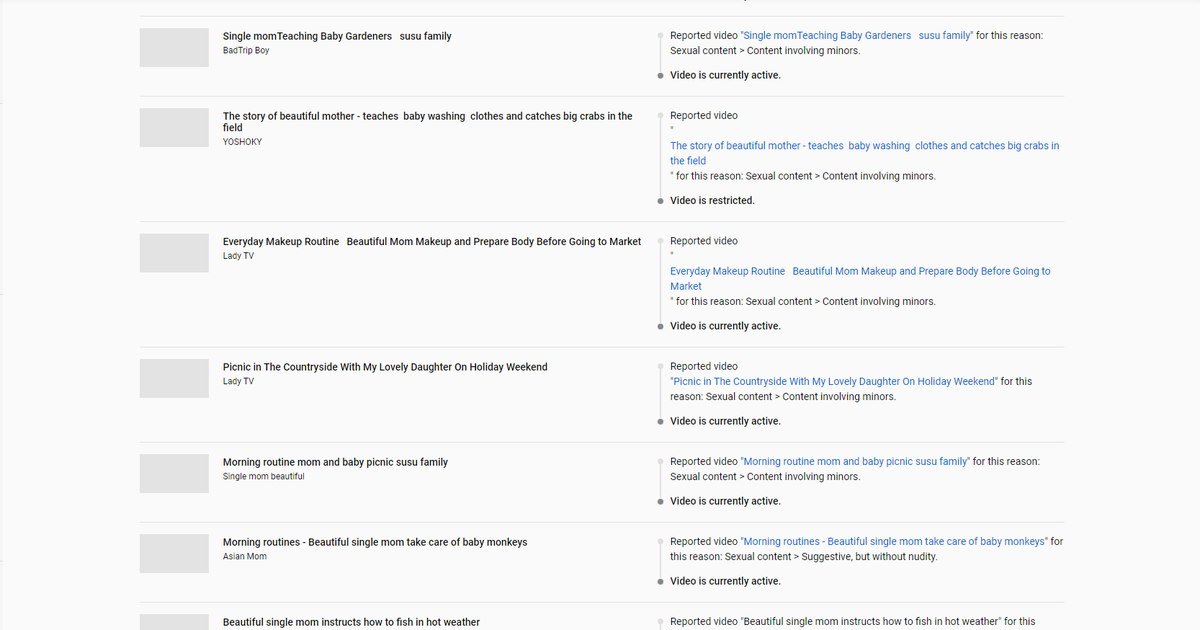Select Video is currently active under Picnic report
Viewport: 1200px width, 630px height.
click(x=725, y=421)
